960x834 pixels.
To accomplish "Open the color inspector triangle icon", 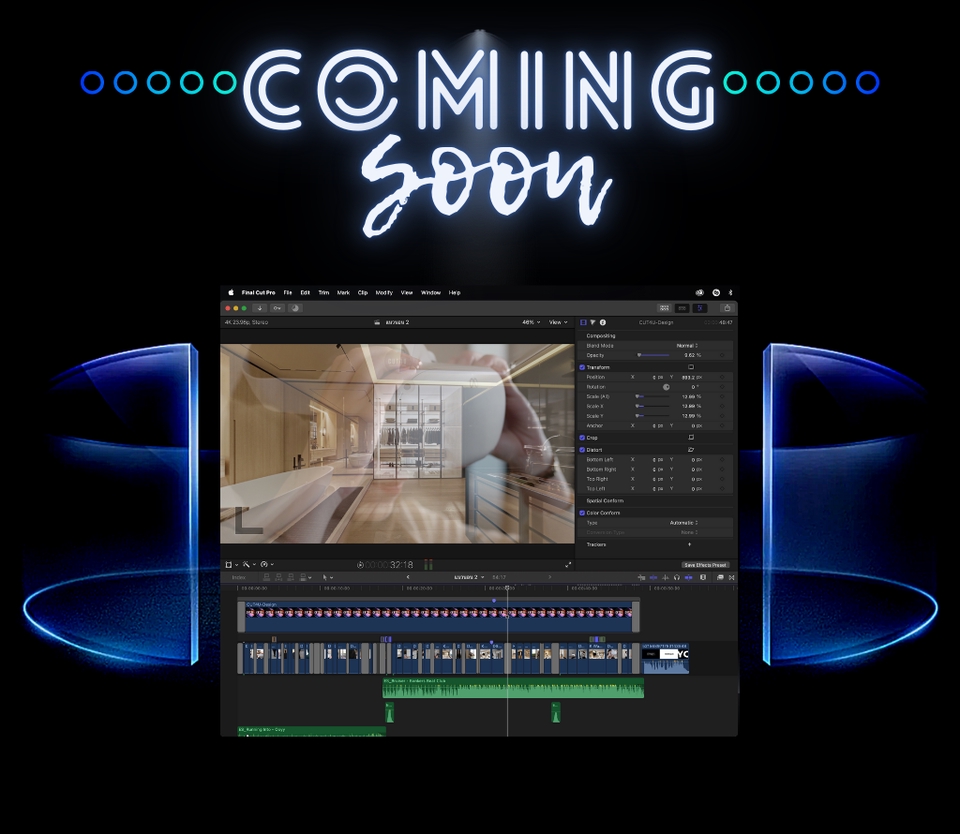I will click(x=593, y=322).
